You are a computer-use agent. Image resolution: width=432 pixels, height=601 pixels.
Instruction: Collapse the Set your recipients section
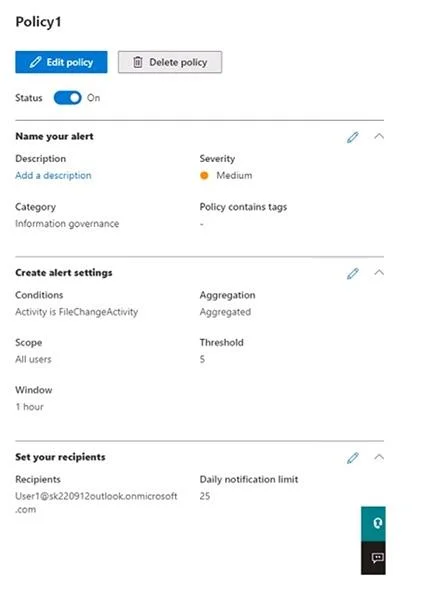(379, 457)
